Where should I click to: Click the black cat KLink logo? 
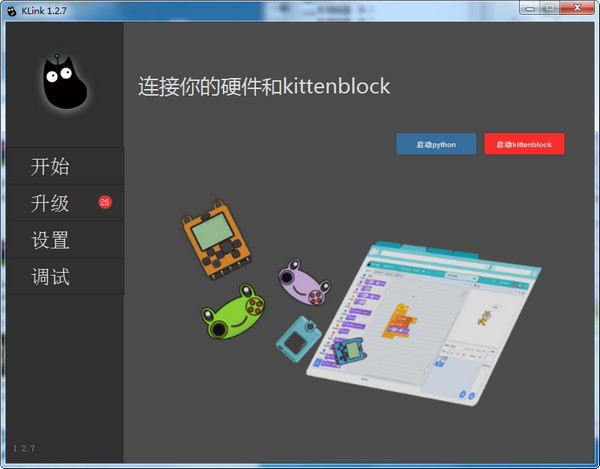[x=64, y=82]
